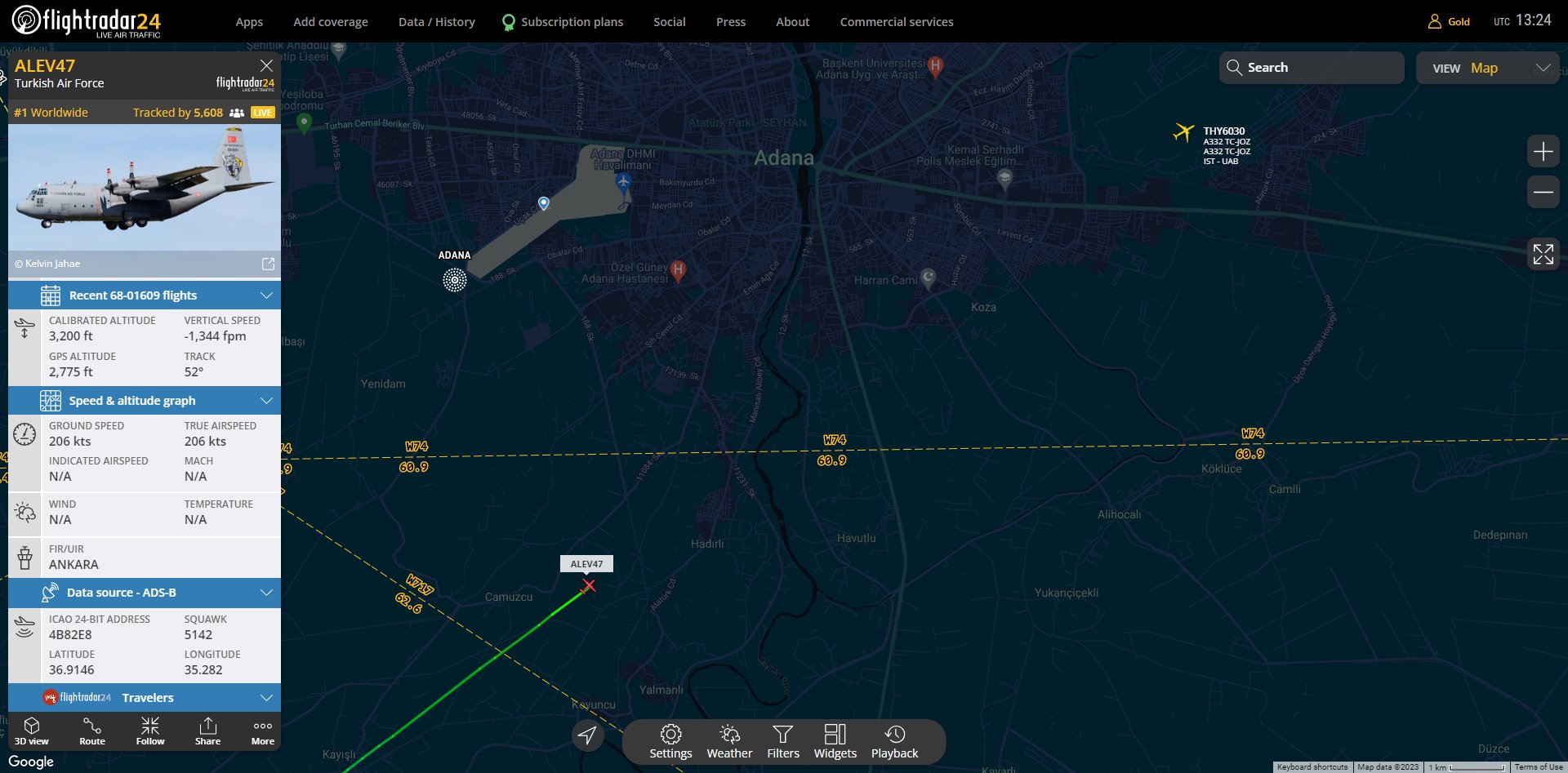
Task: Open the About menu
Action: 793,22
